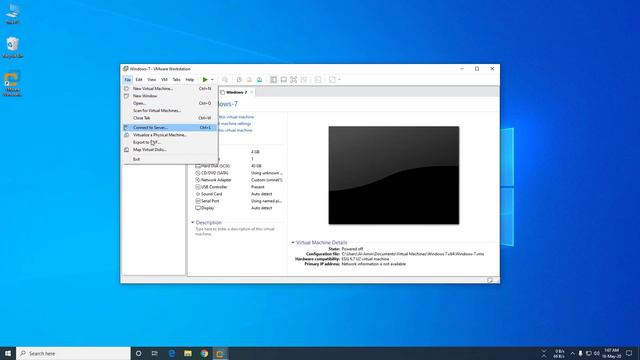
Task: Launch Microsoft Edge from the taskbar
Action: 171,353
